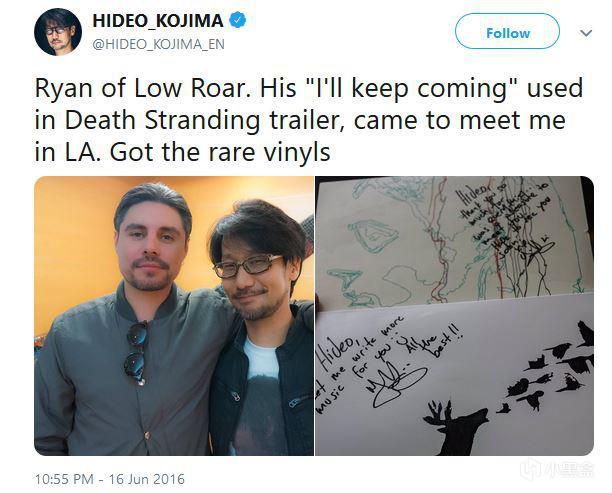
Task: Open Hideo Kojima's profile avatar
Action: (58, 32)
